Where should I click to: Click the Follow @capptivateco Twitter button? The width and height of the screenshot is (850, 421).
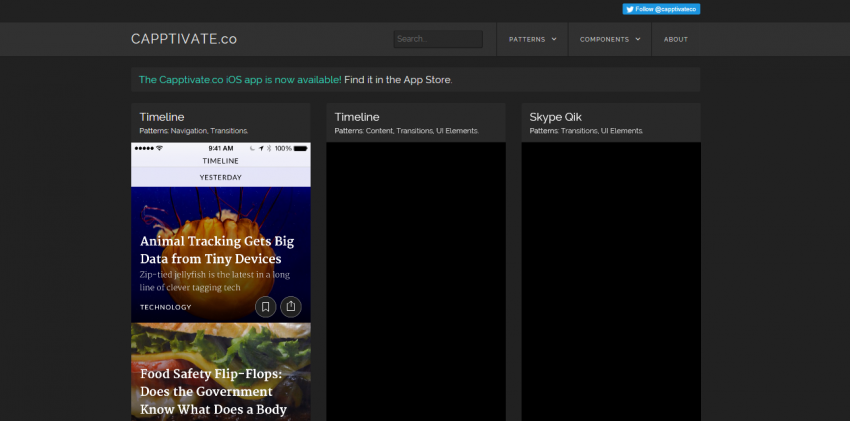tap(661, 9)
